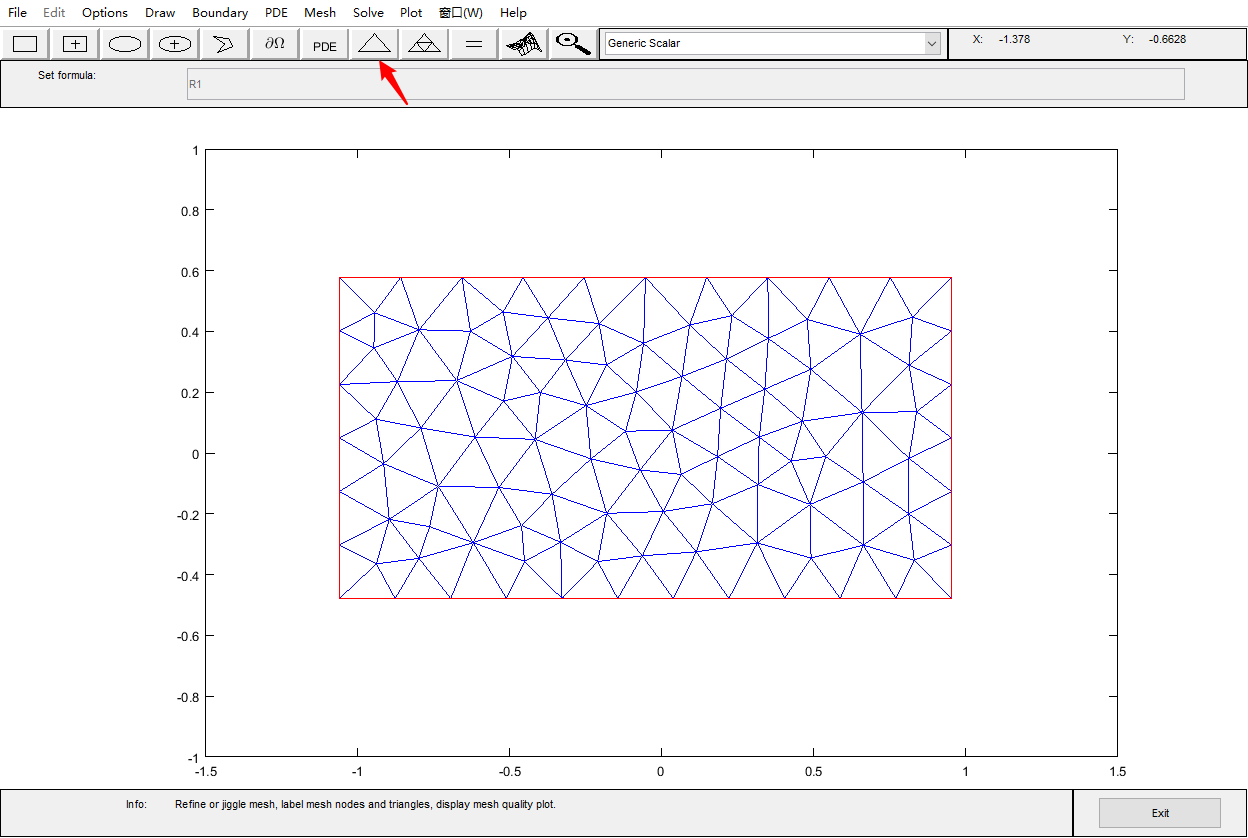This screenshot has width=1248, height=838.
Task: Open the Help menu
Action: click(513, 13)
